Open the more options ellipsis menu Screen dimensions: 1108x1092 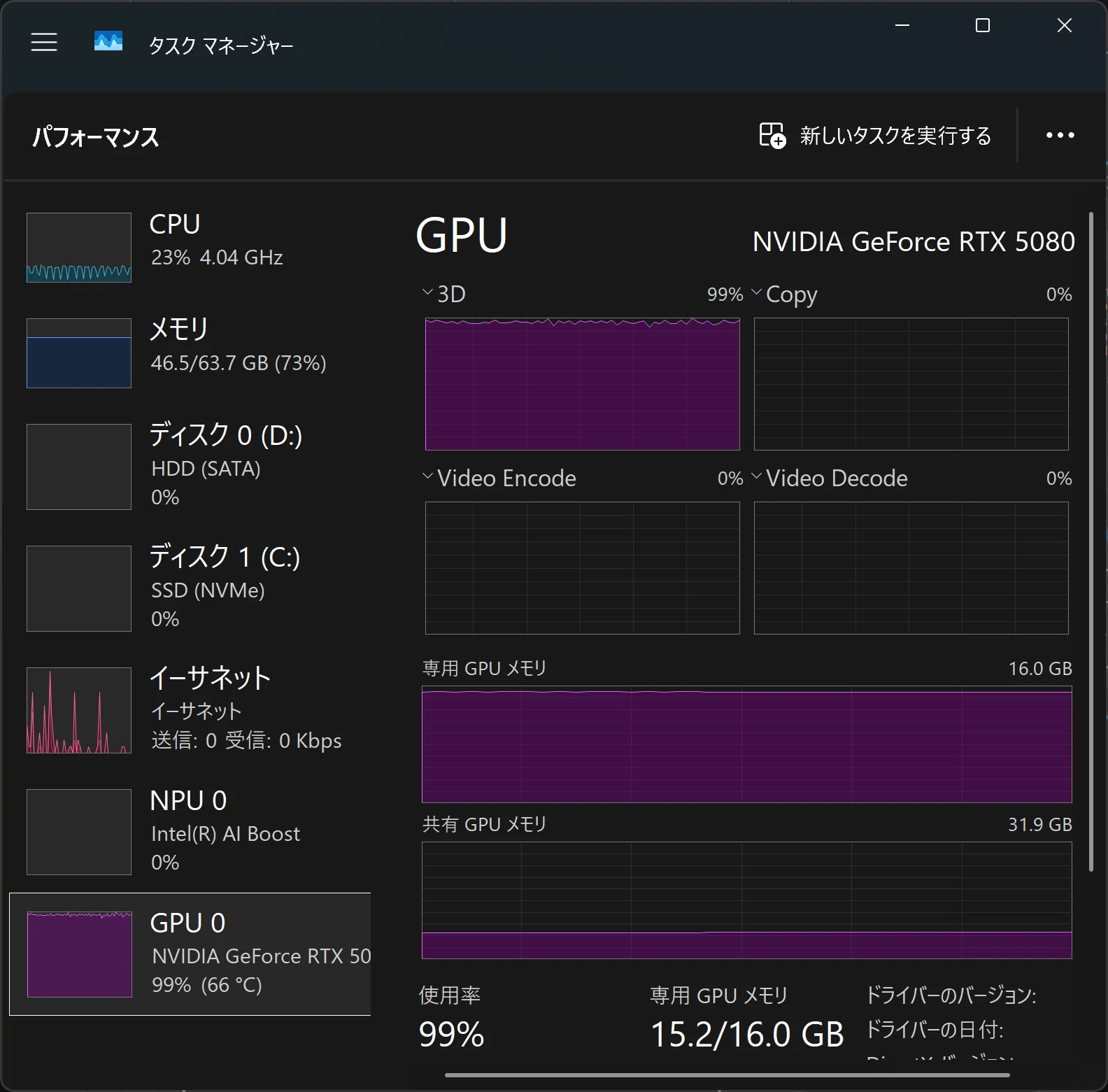click(1060, 135)
